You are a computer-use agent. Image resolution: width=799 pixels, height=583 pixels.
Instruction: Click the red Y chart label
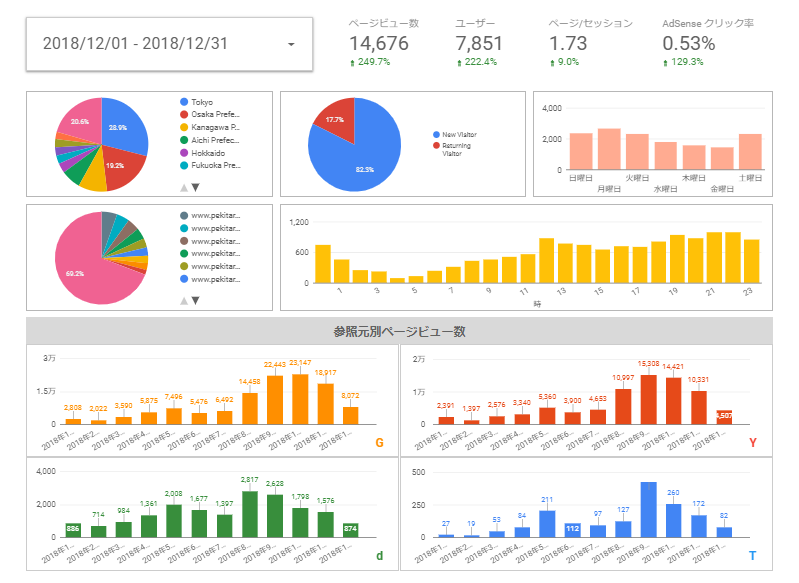point(753,442)
